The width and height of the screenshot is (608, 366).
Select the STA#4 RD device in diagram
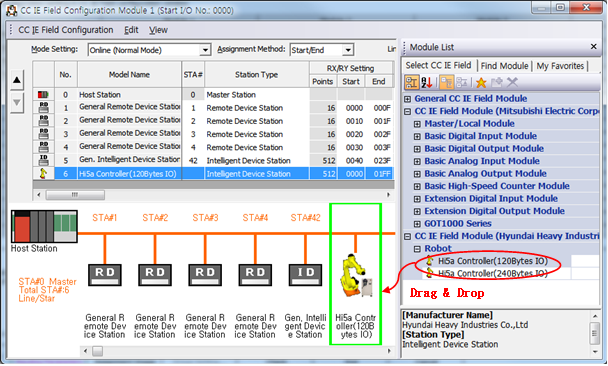tap(255, 275)
